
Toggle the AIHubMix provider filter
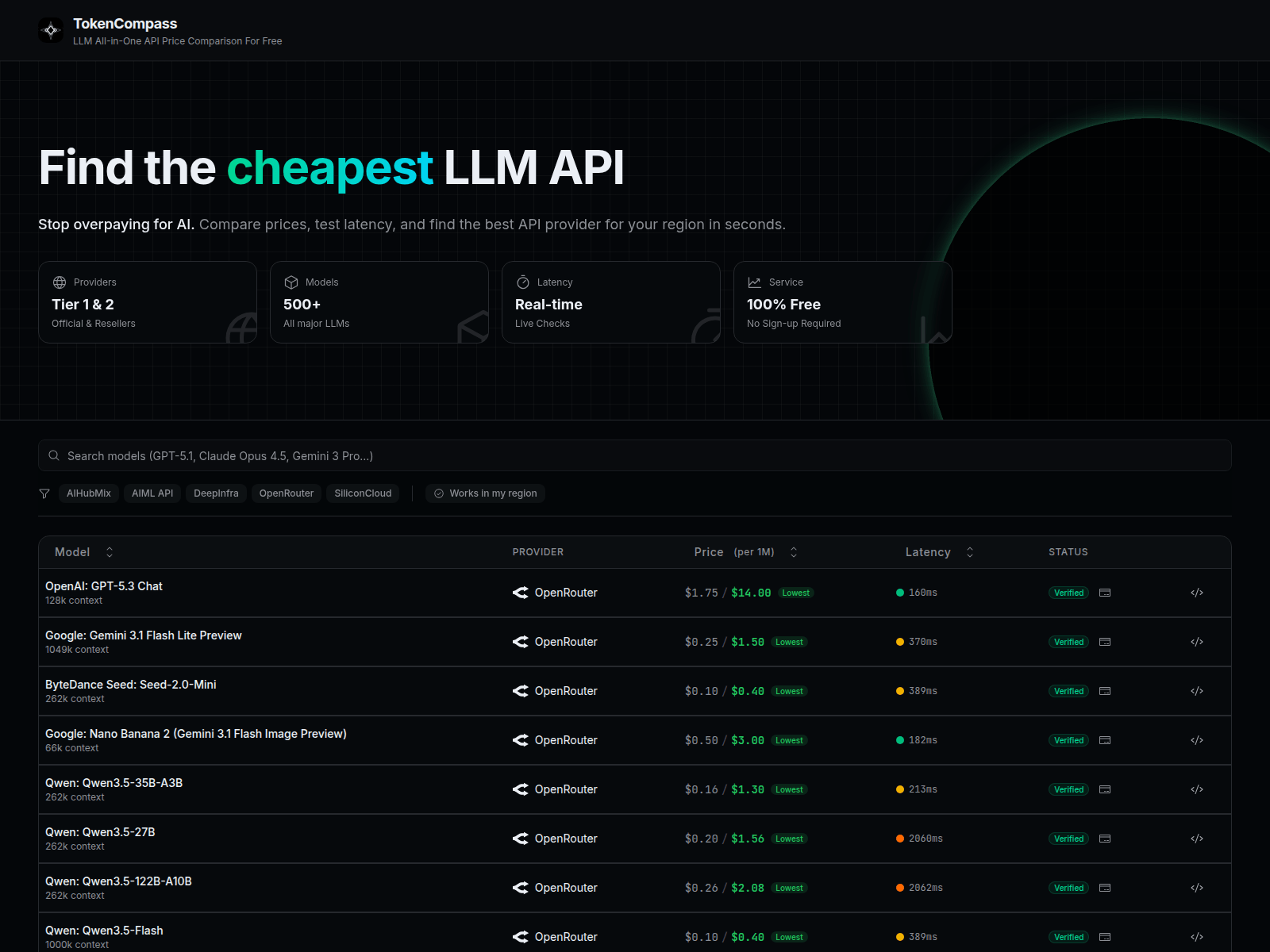click(88, 493)
